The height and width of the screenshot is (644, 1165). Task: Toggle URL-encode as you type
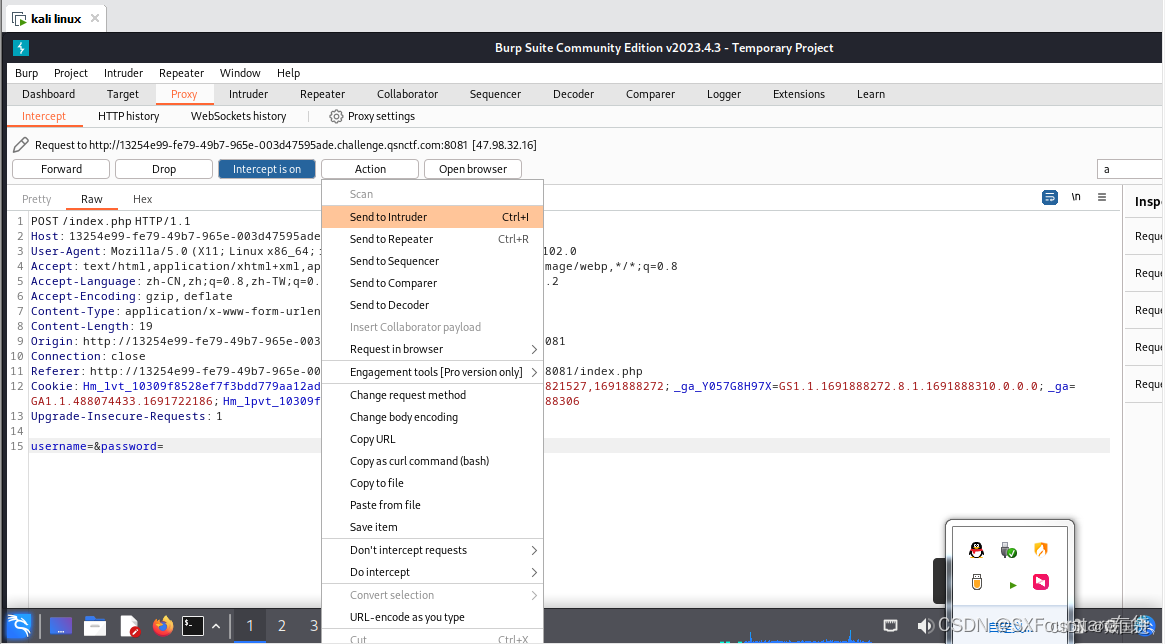pyautogui.click(x=432, y=617)
